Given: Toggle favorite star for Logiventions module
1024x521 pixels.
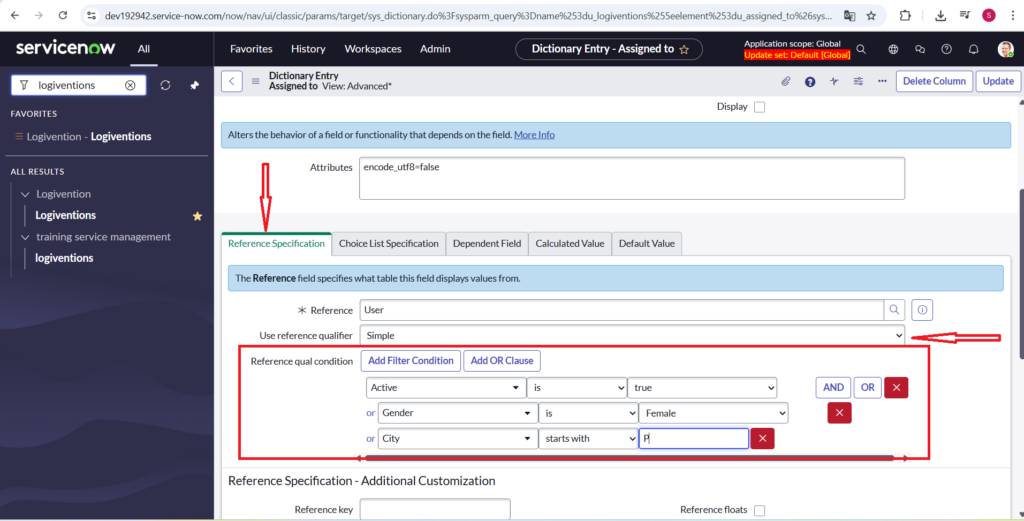Looking at the screenshot, I should click(x=197, y=215).
